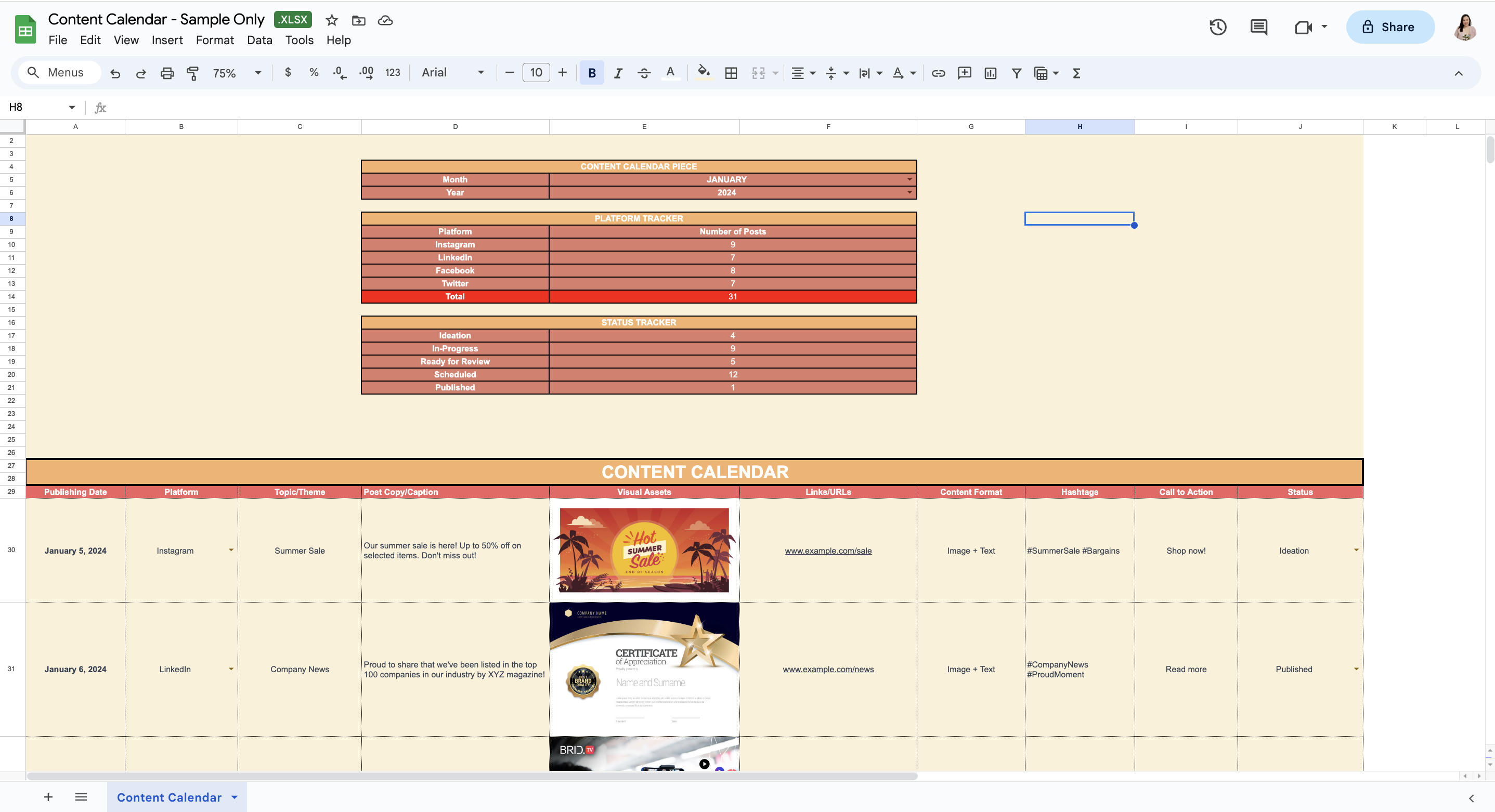Image resolution: width=1495 pixels, height=812 pixels.
Task: Open the fill color bucket tool
Action: coord(704,73)
